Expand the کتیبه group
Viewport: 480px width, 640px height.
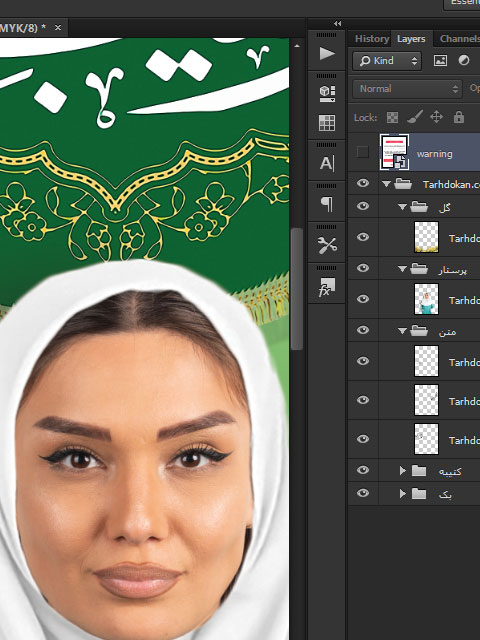pyautogui.click(x=403, y=471)
